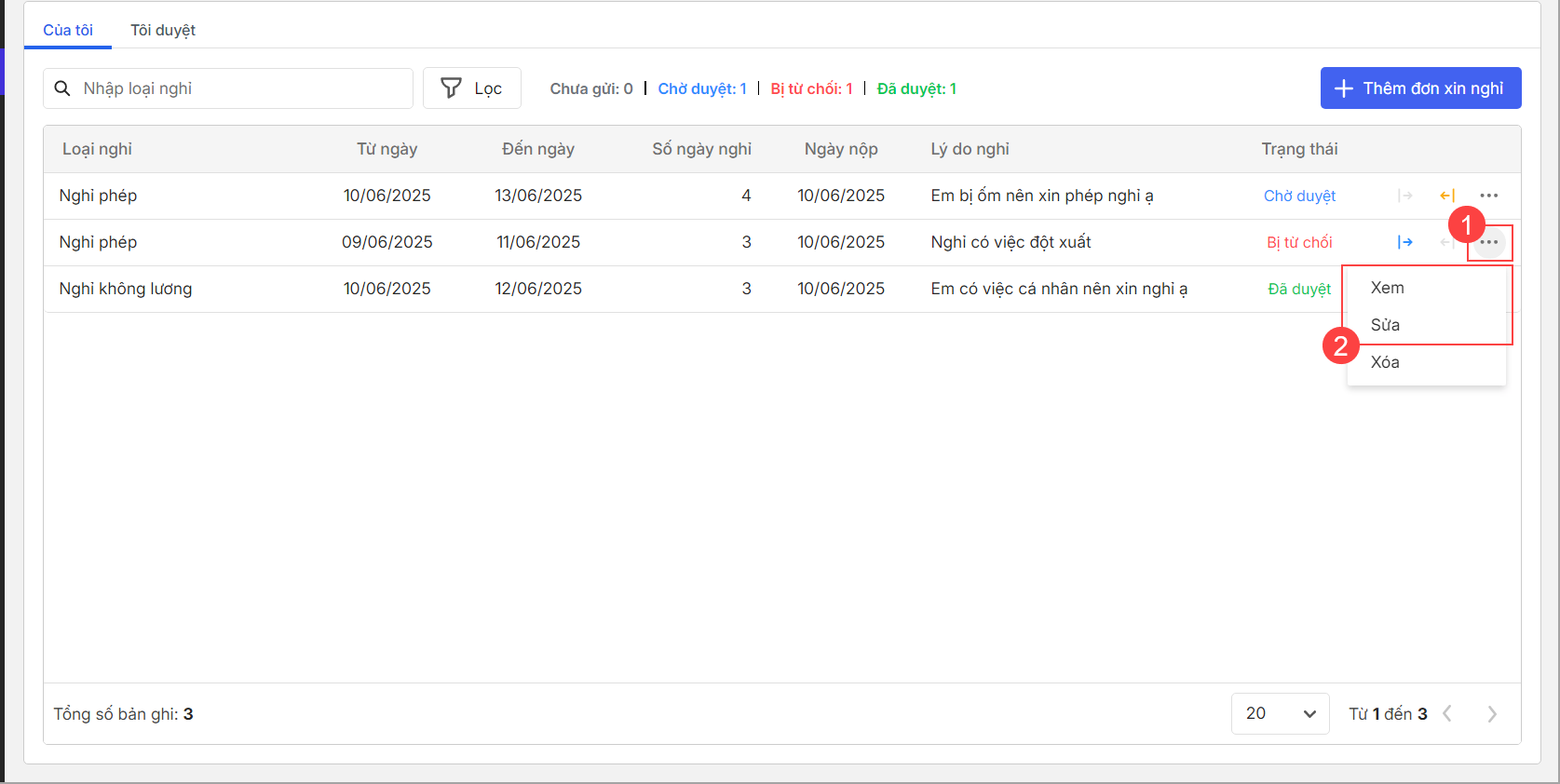Click the blue send arrow on Bị từ chối row
The height and width of the screenshot is (784, 1560).
(x=1405, y=242)
